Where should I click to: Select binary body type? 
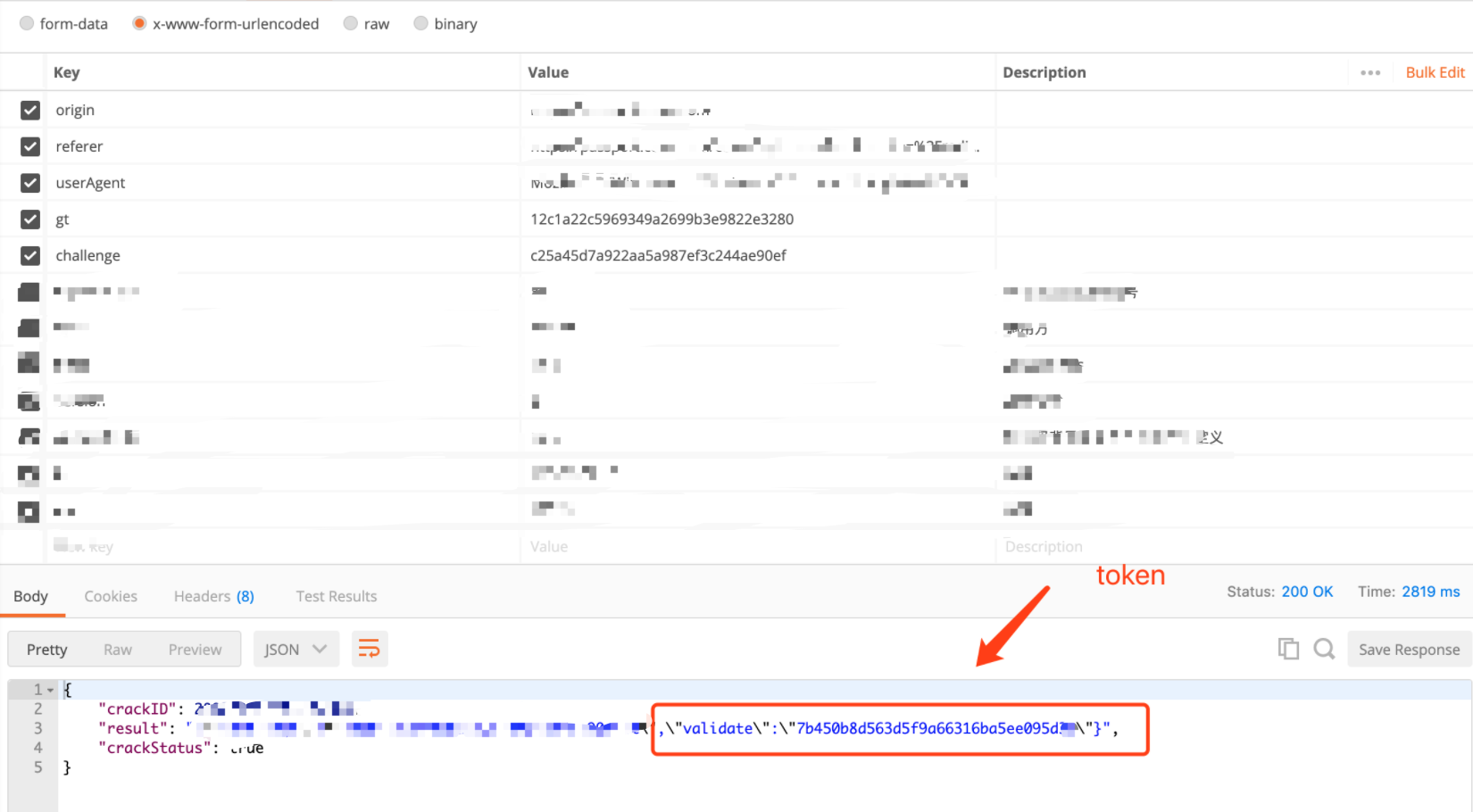click(x=420, y=23)
